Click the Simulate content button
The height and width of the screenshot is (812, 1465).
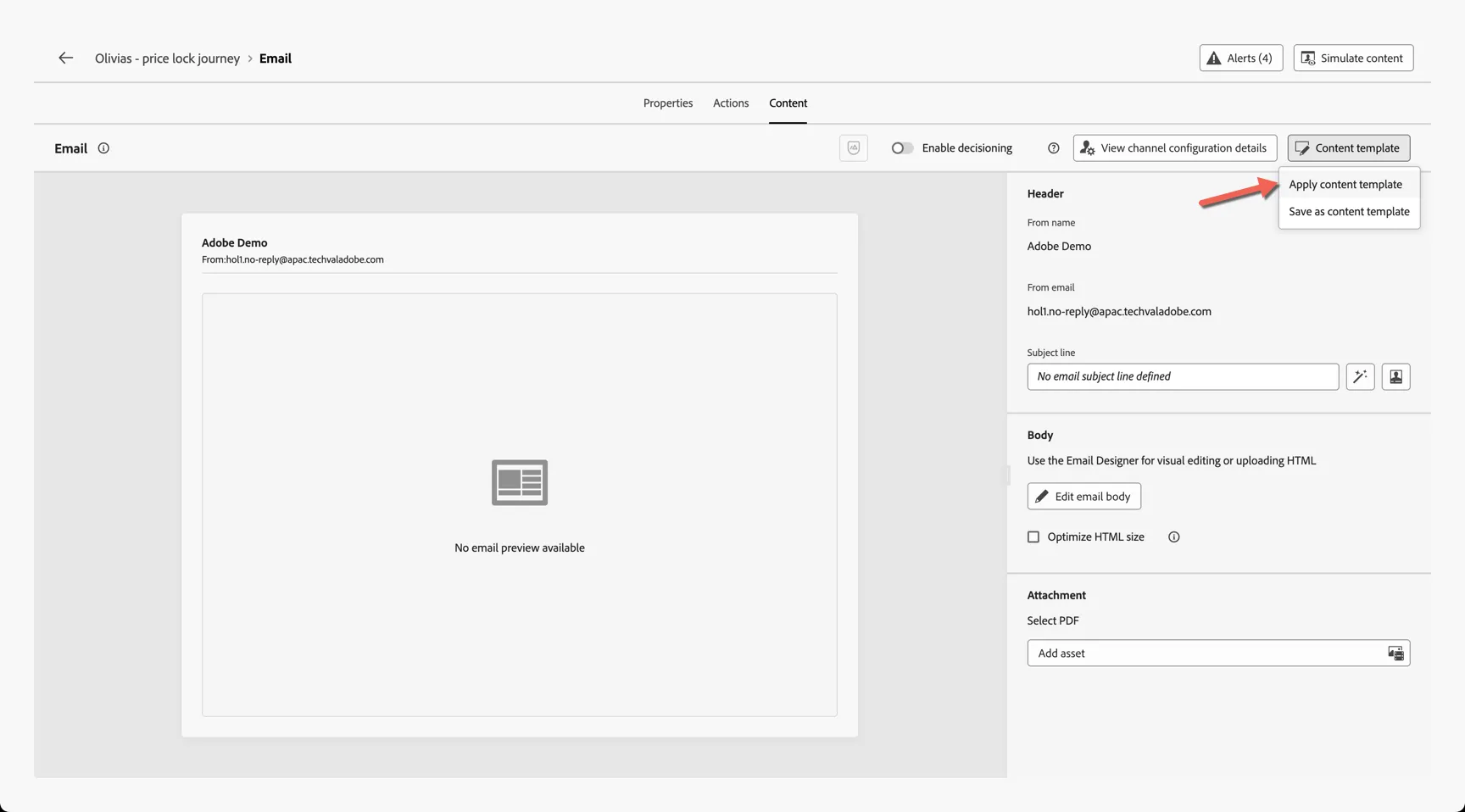(1353, 58)
